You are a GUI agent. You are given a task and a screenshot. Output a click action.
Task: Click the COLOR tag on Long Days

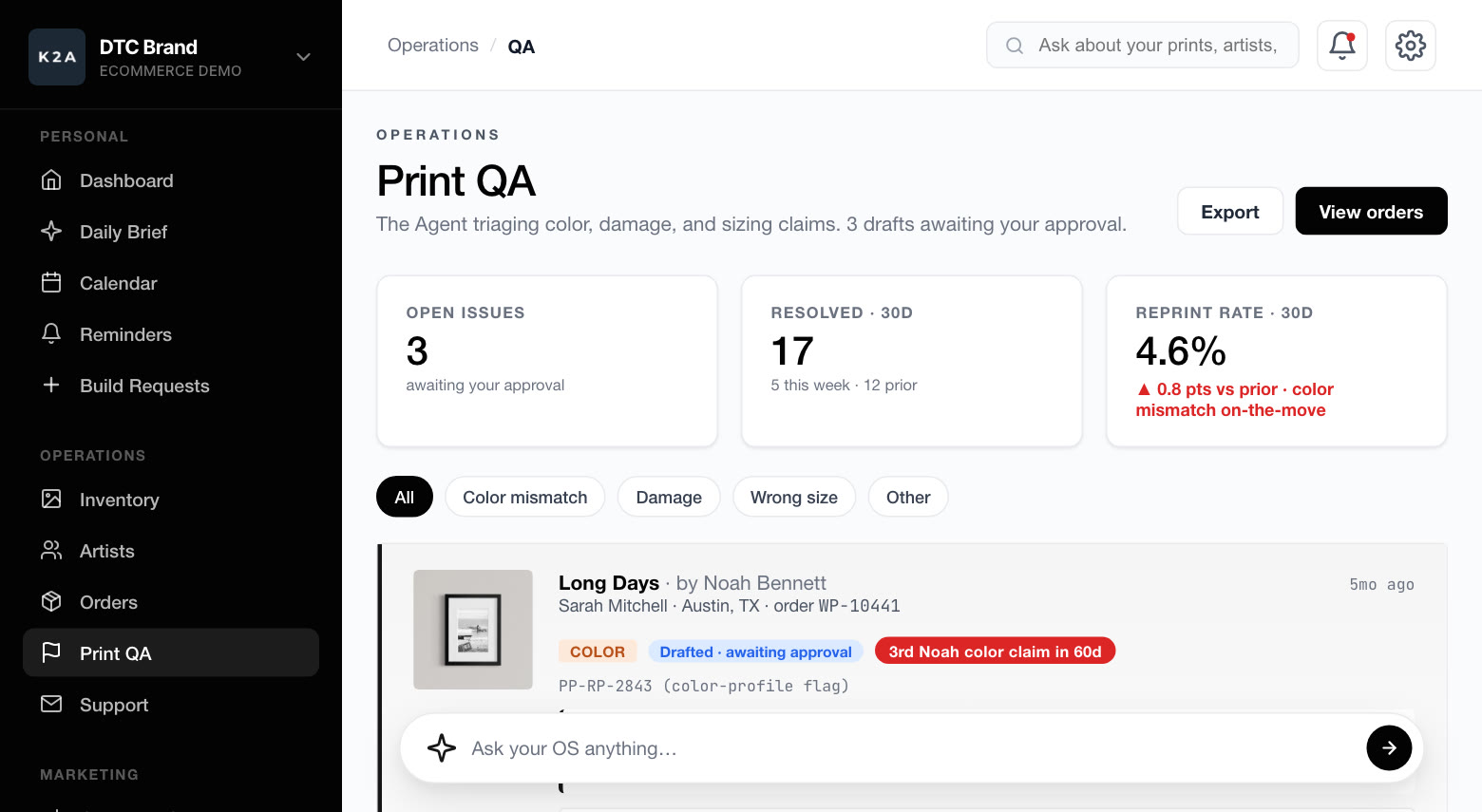point(598,651)
